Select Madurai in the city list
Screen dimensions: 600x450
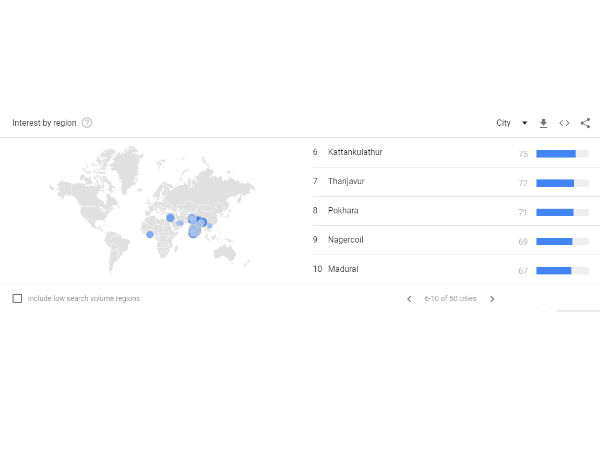tap(343, 269)
